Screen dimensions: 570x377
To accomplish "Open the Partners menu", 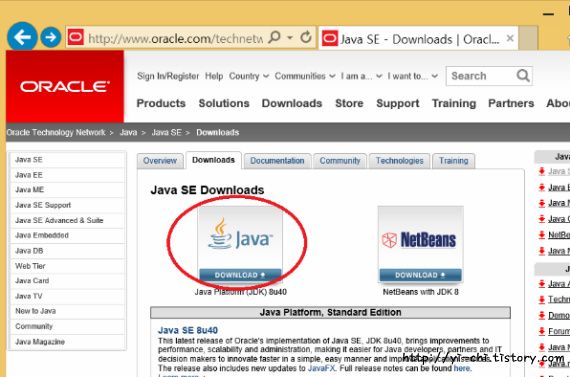I will point(511,103).
